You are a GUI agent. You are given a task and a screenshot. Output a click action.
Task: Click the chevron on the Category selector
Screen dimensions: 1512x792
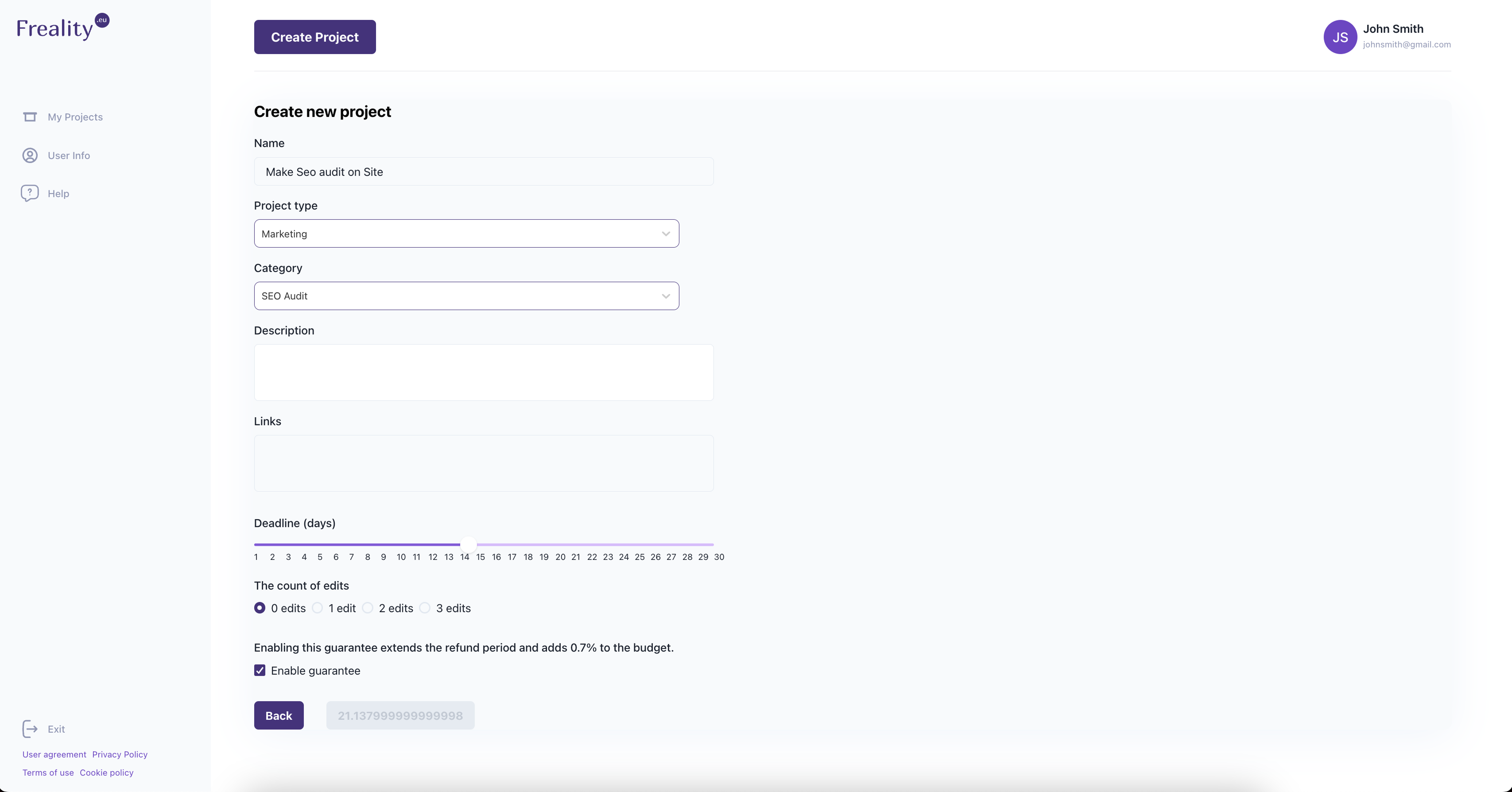666,296
